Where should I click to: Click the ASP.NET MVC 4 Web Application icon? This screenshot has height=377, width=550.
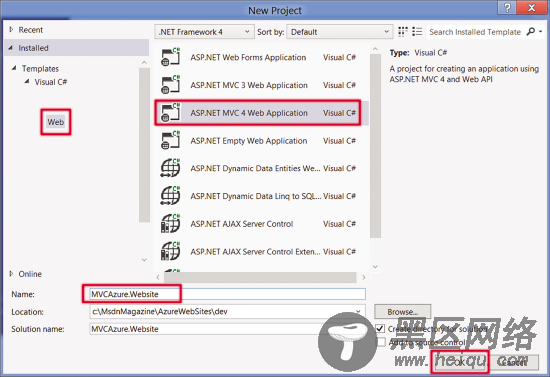pyautogui.click(x=170, y=113)
